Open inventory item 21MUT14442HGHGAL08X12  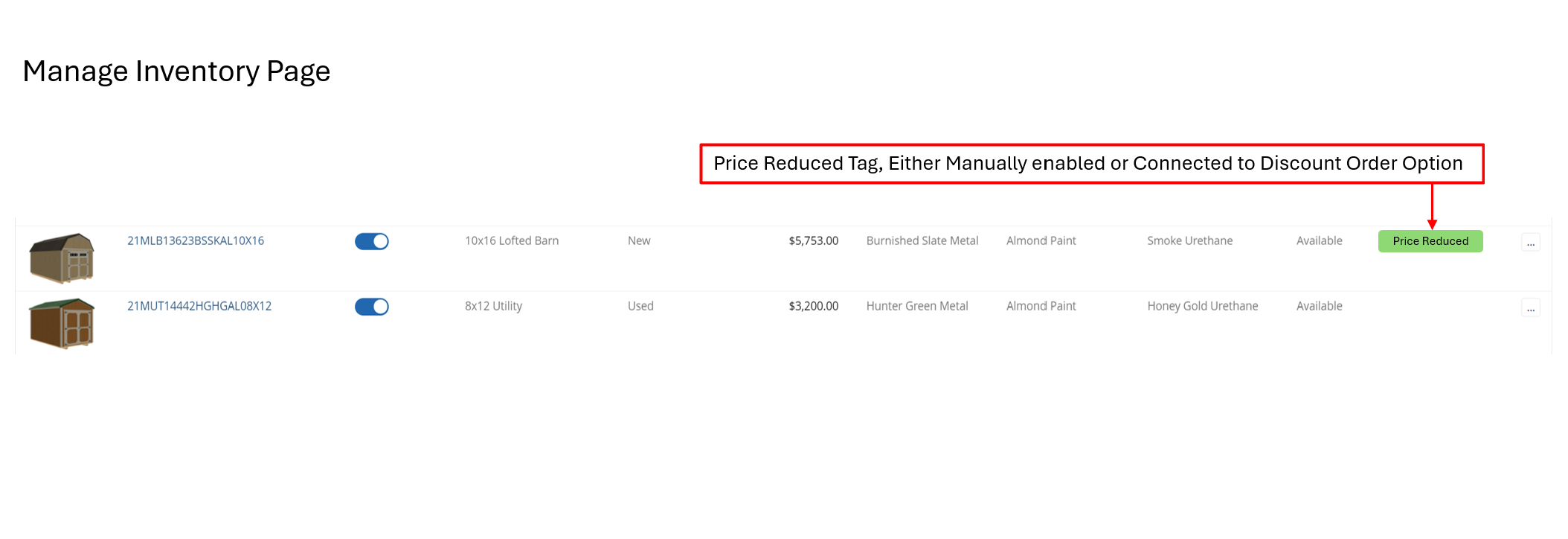coord(199,307)
